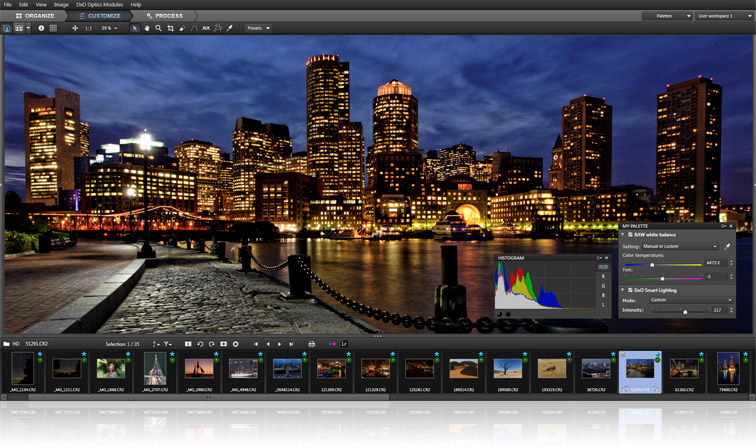Show image information icon in toolbar

pyautogui.click(x=41, y=28)
